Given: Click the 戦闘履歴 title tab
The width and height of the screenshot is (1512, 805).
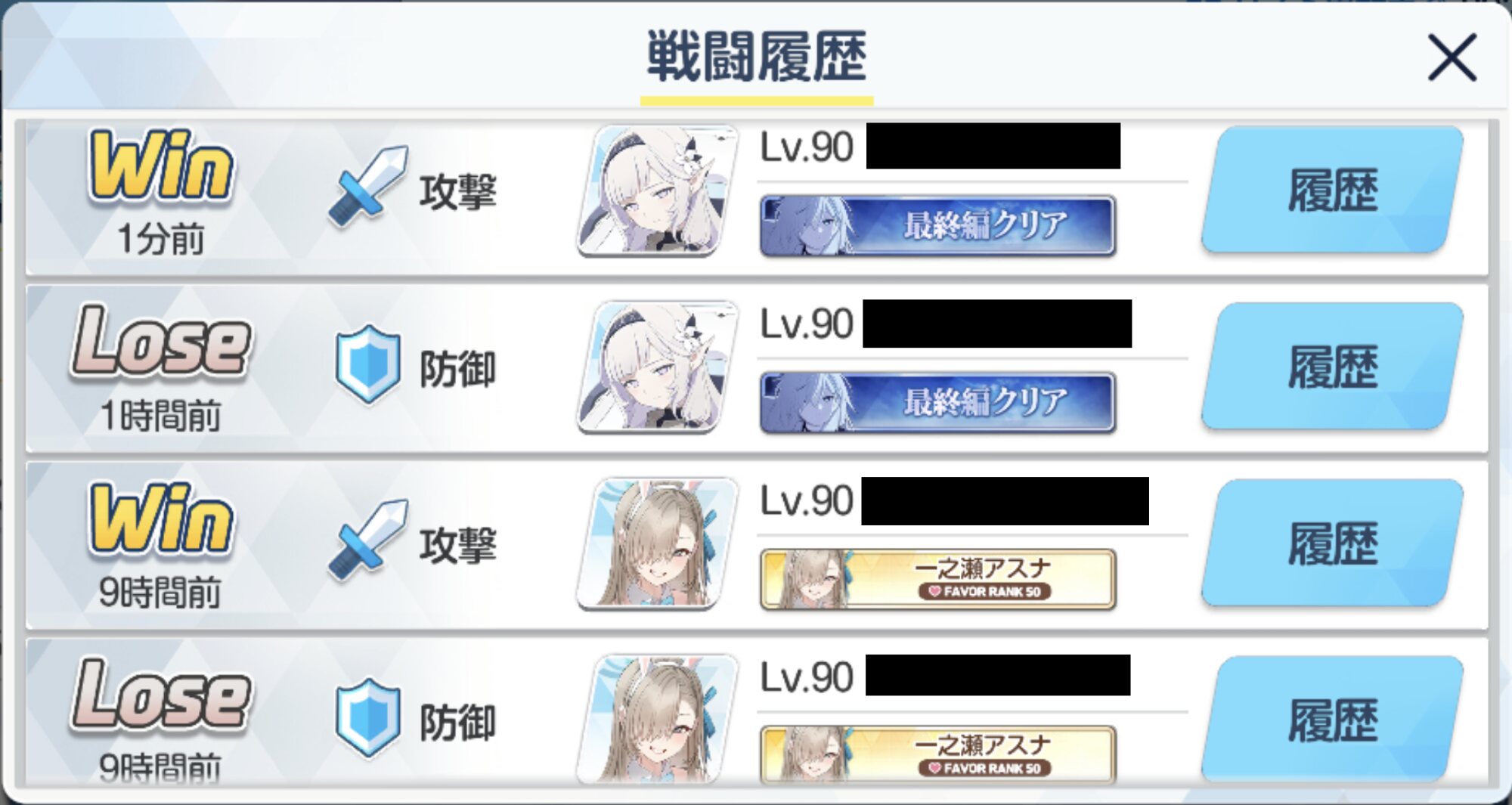Looking at the screenshot, I should (x=757, y=59).
